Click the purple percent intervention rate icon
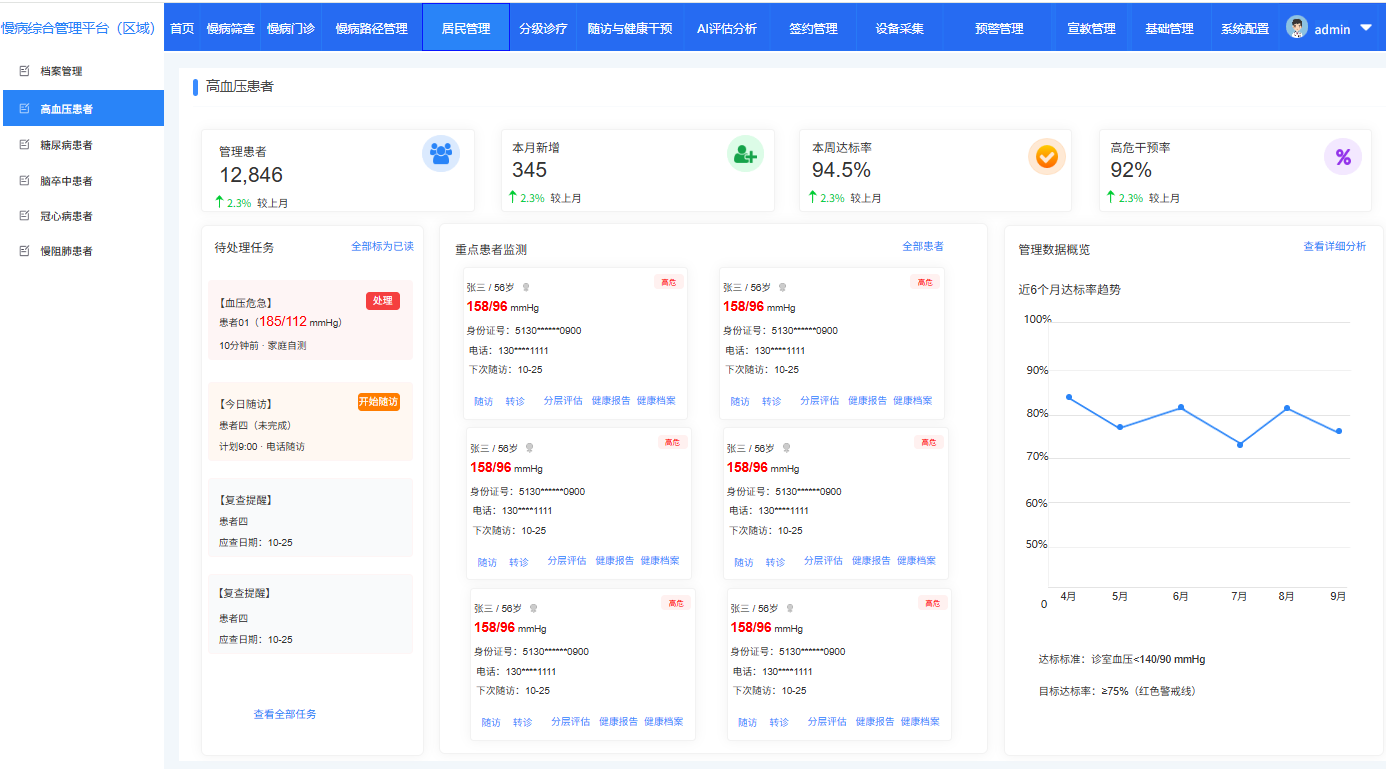Image resolution: width=1386 pixels, height=769 pixels. point(1343,156)
